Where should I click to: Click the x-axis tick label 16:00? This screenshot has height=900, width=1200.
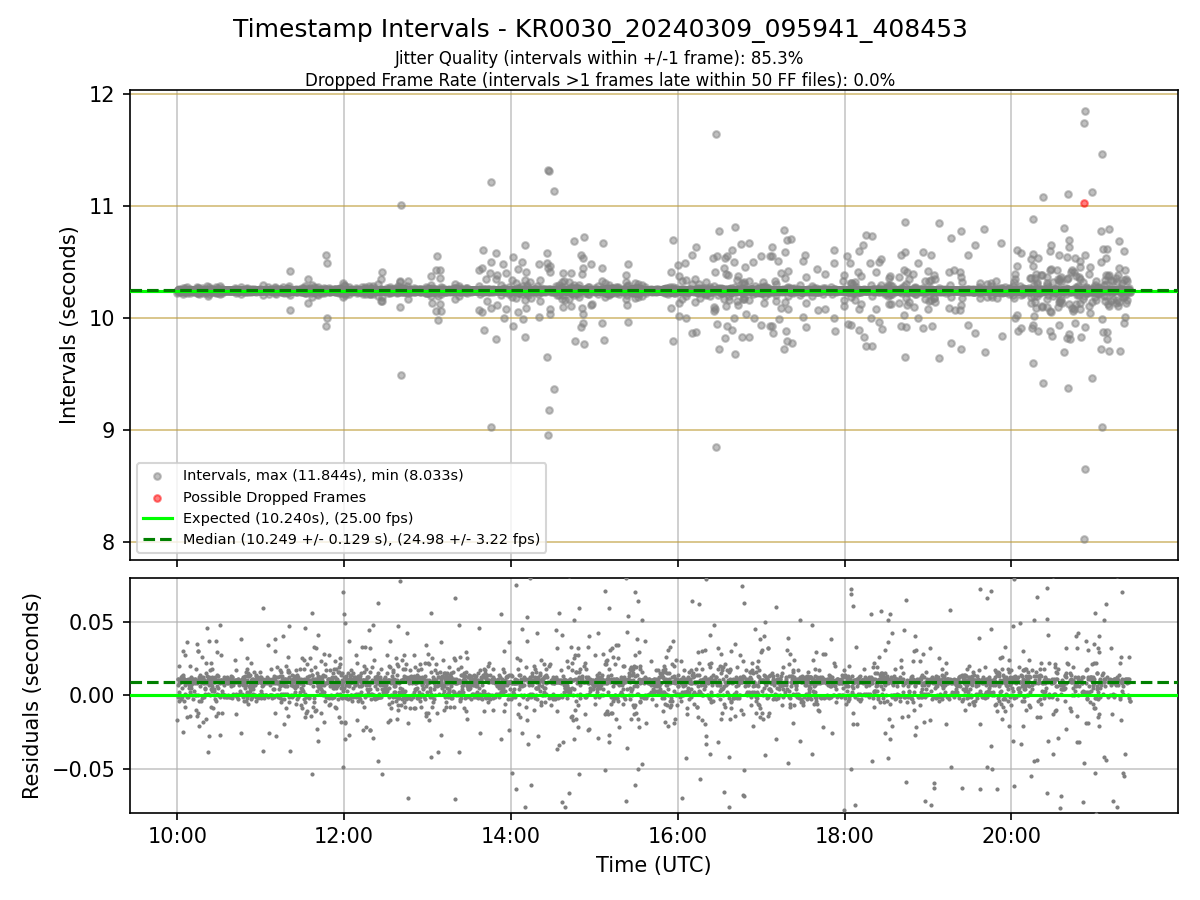pos(678,835)
